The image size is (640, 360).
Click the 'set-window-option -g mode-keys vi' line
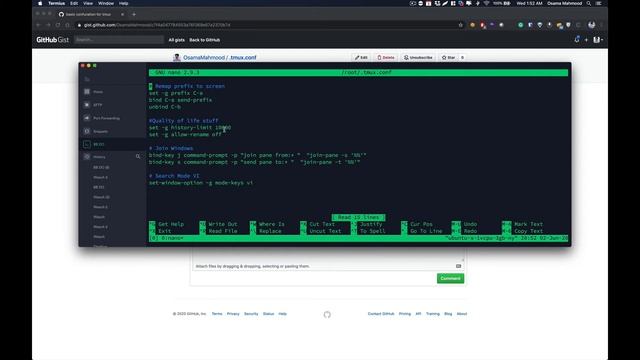[201, 183]
